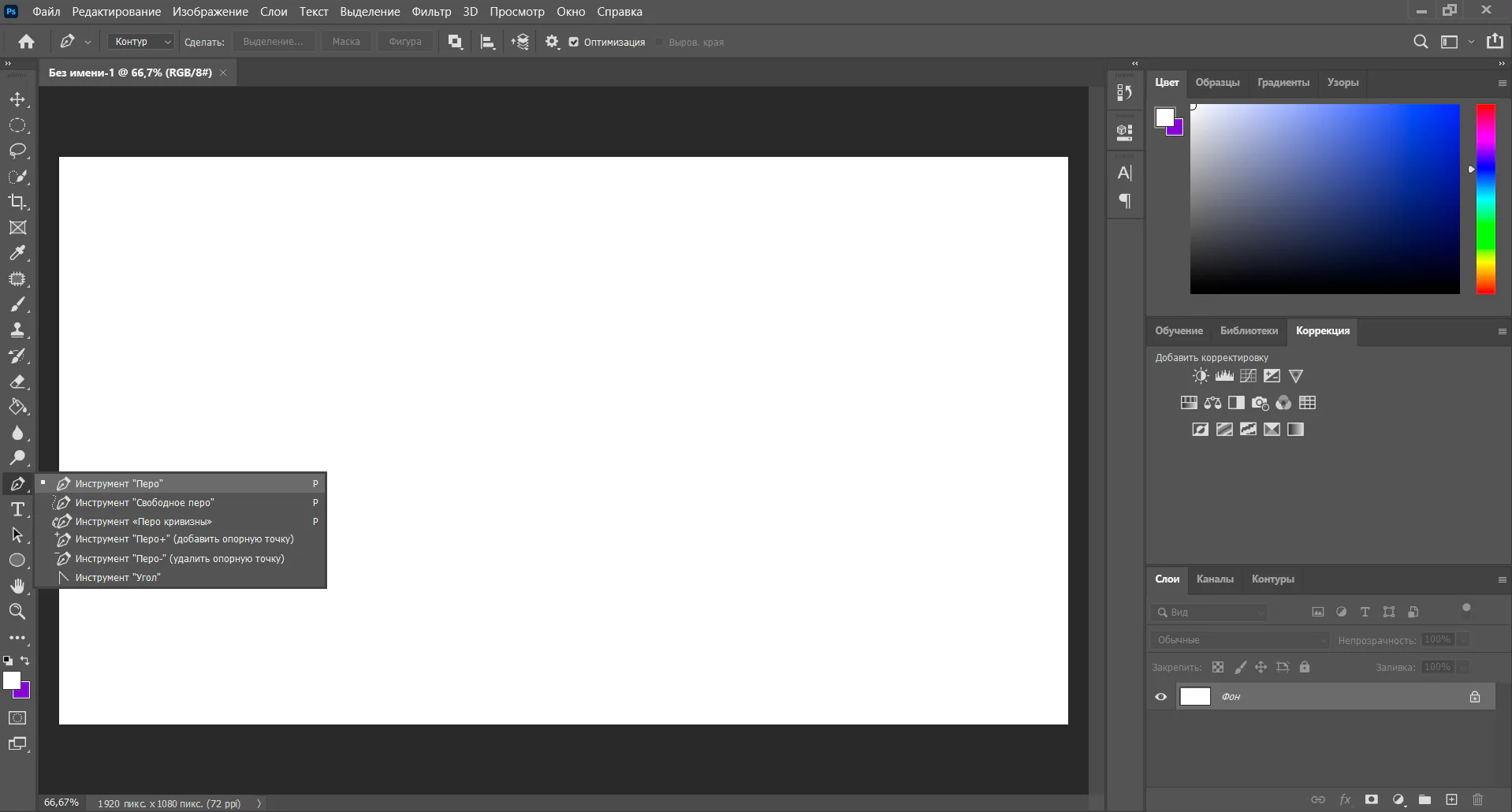Toggle the Оптимизация checkbox
The width and height of the screenshot is (1512, 812).
574,43
